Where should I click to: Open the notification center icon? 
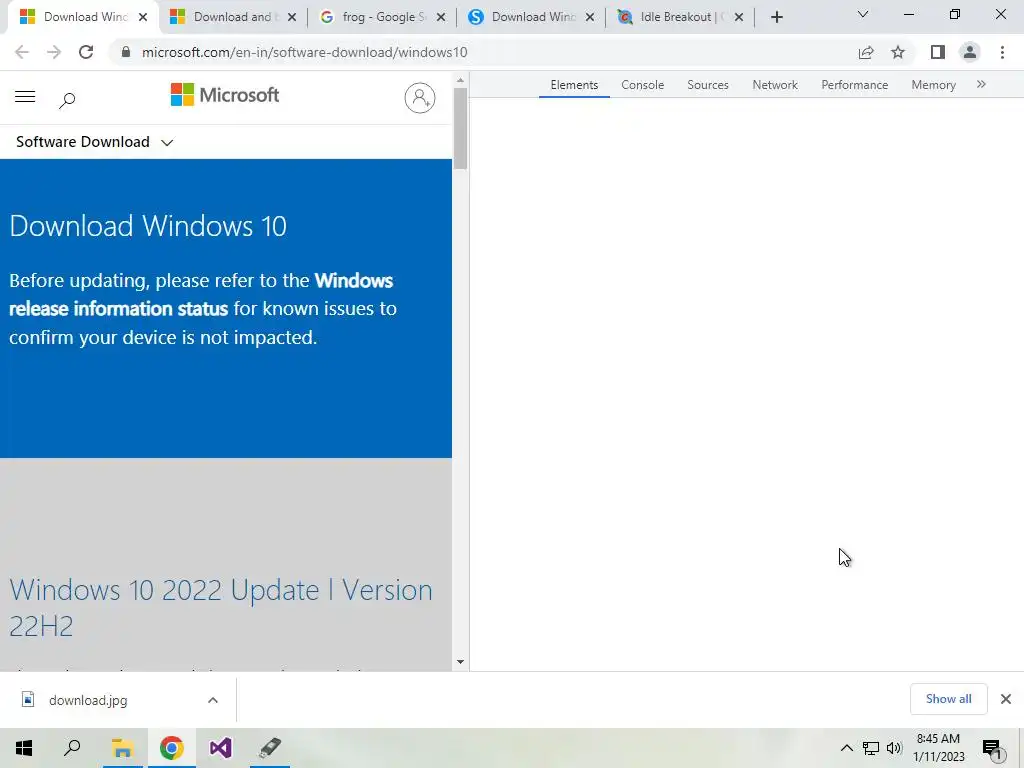992,750
